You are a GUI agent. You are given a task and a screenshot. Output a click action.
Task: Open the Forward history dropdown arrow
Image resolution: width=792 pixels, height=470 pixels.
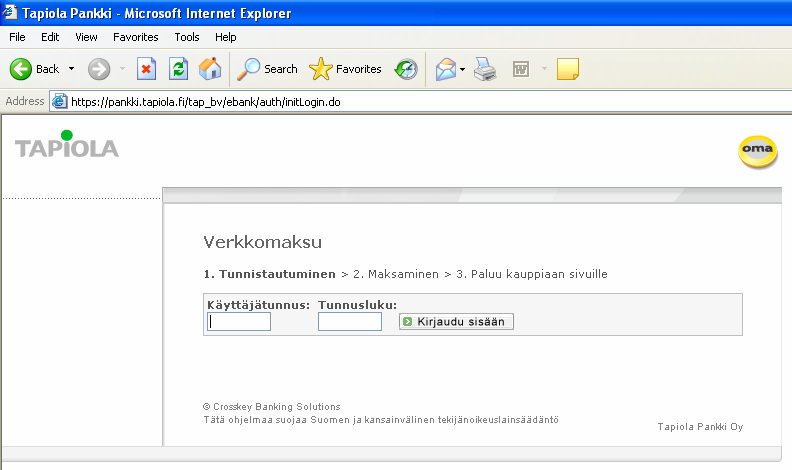(122, 69)
